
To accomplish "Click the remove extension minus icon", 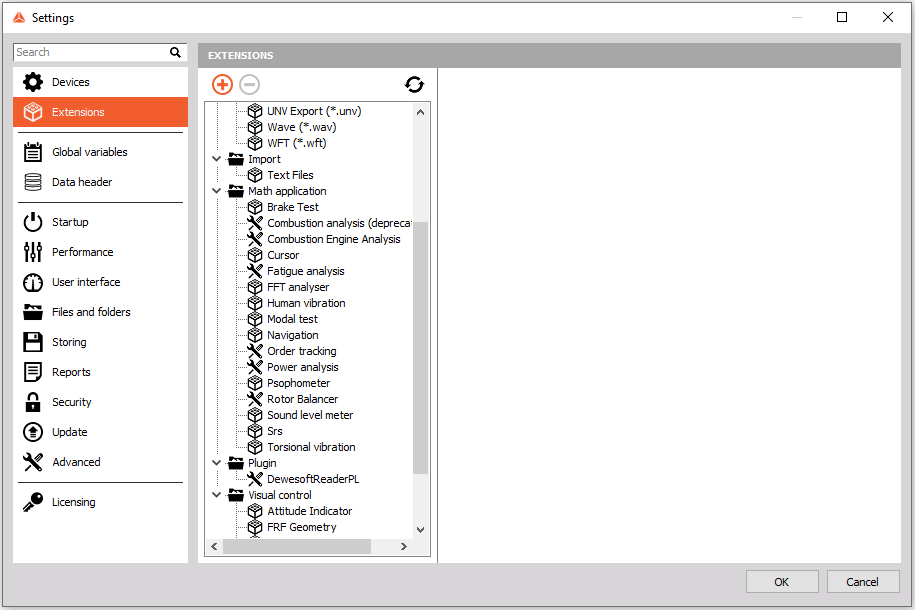I will [x=248, y=84].
